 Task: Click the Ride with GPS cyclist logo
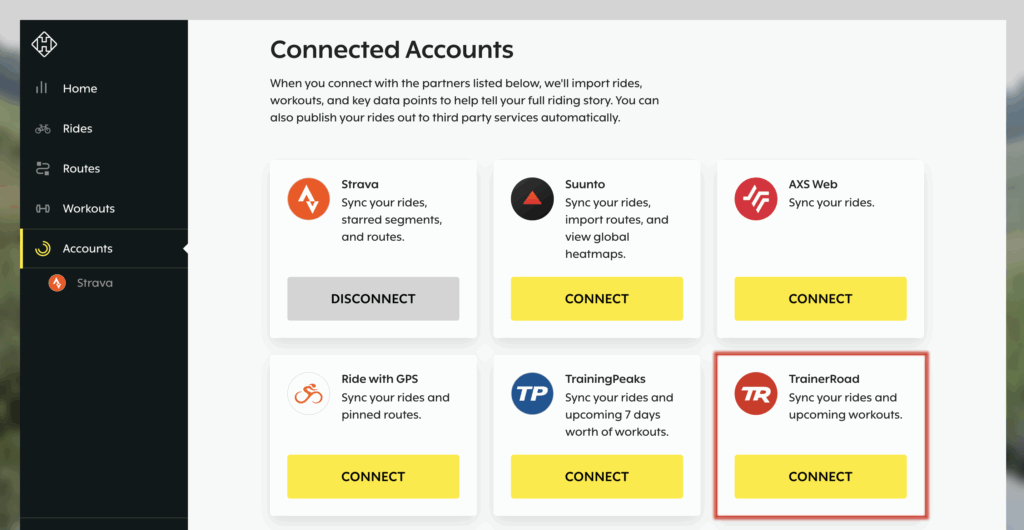pyautogui.click(x=309, y=394)
